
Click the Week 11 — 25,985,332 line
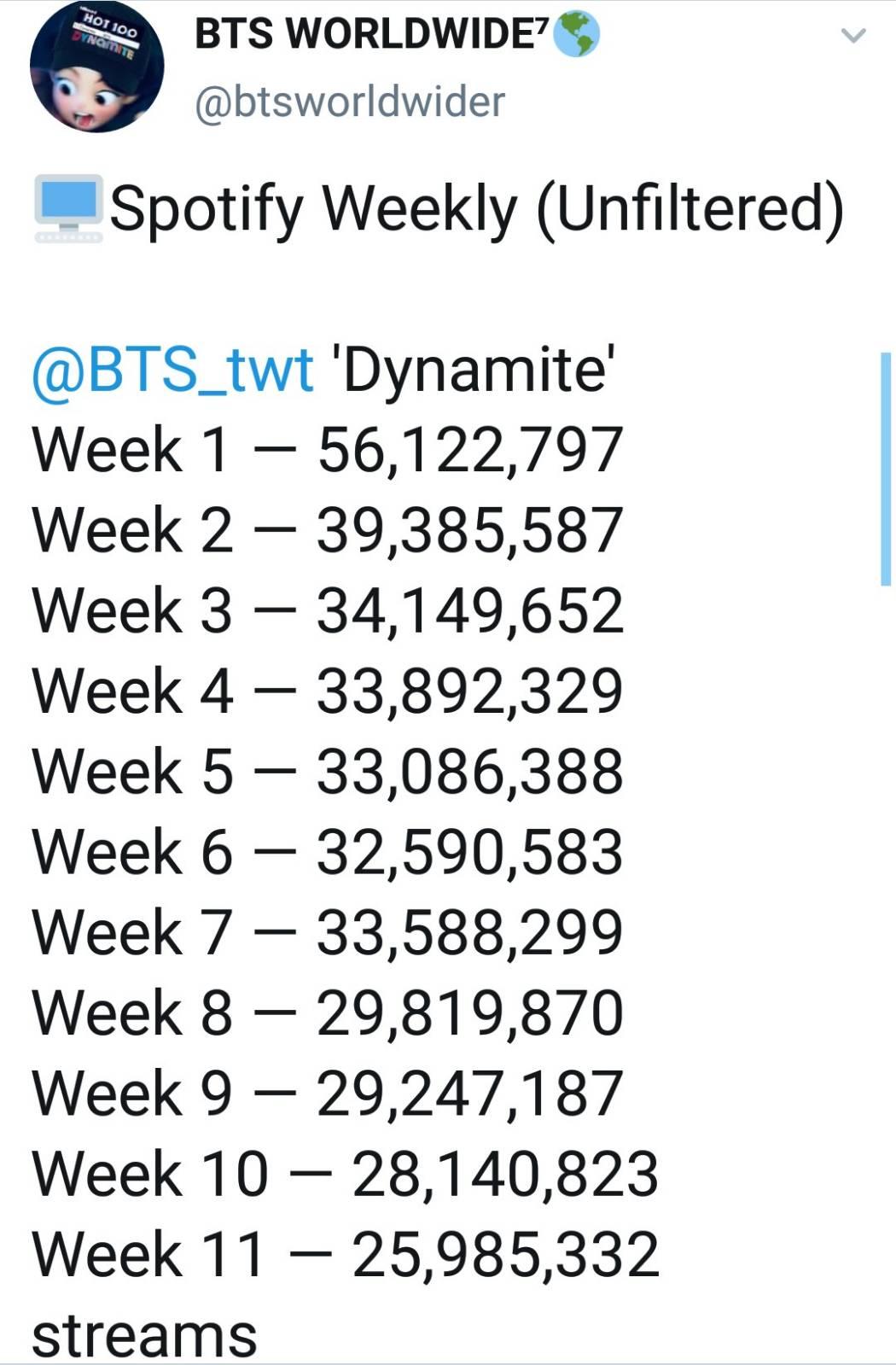click(x=346, y=1252)
